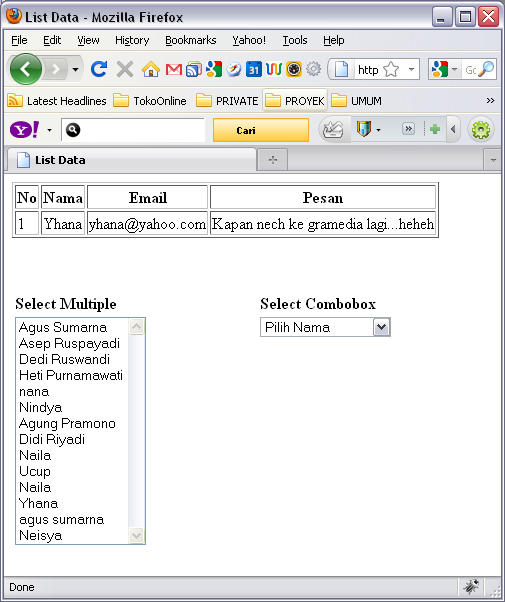Click the page identity icon in the URL bar
This screenshot has height=602, width=505.
(x=341, y=69)
